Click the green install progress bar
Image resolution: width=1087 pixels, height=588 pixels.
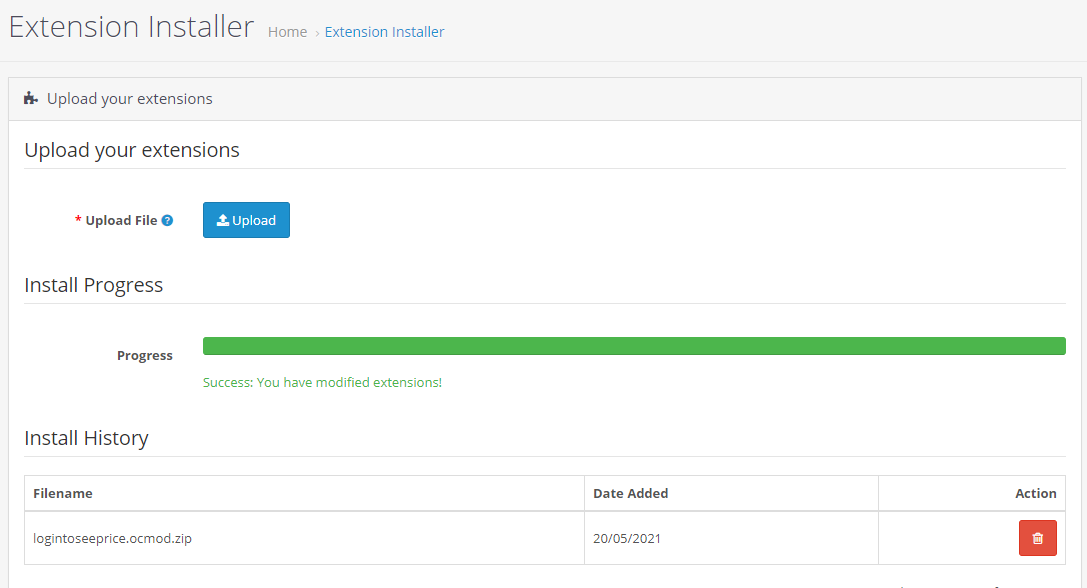634,345
